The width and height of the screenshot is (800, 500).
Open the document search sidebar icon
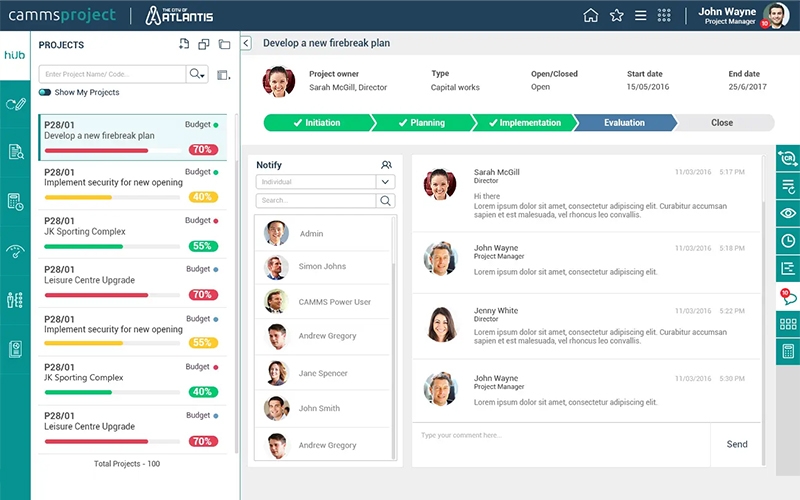pos(16,152)
